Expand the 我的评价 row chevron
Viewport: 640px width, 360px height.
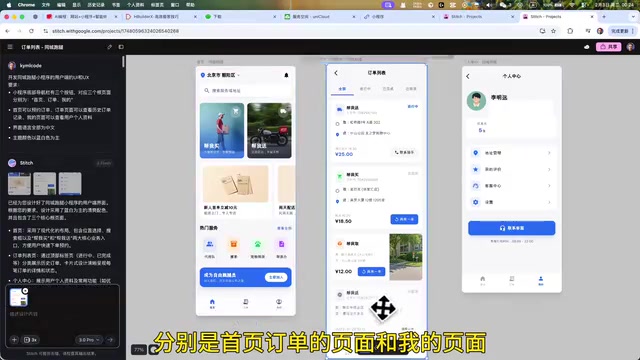pyautogui.click(x=549, y=169)
